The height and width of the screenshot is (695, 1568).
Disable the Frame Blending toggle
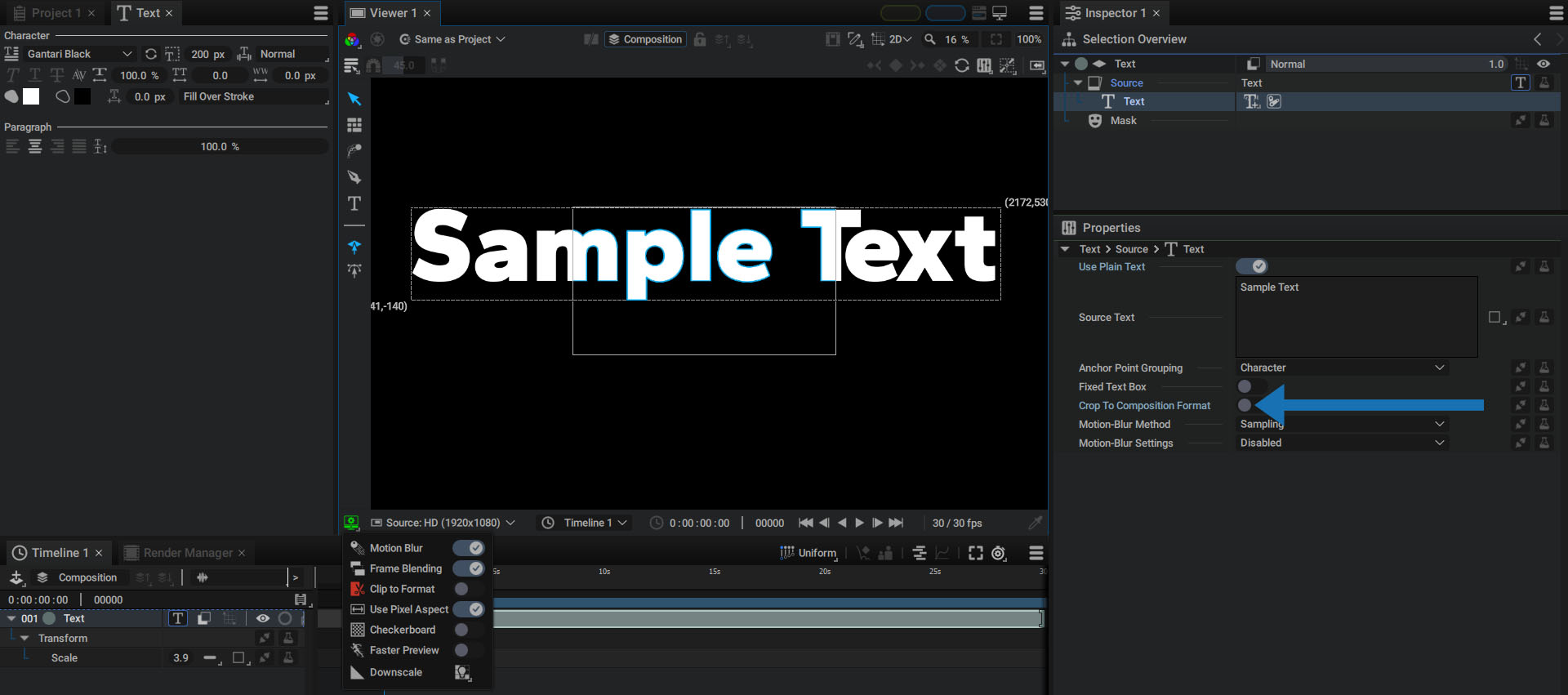click(x=469, y=568)
